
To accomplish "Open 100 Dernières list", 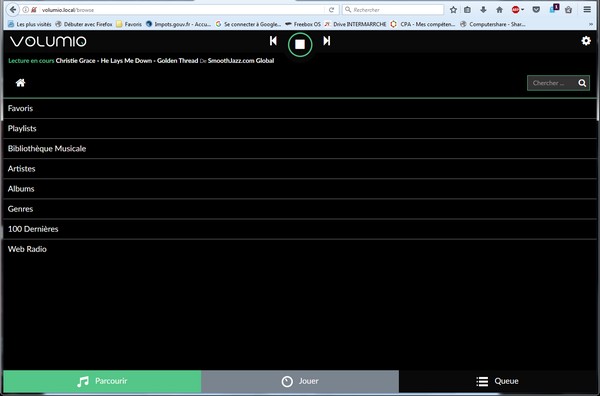I will [x=300, y=229].
